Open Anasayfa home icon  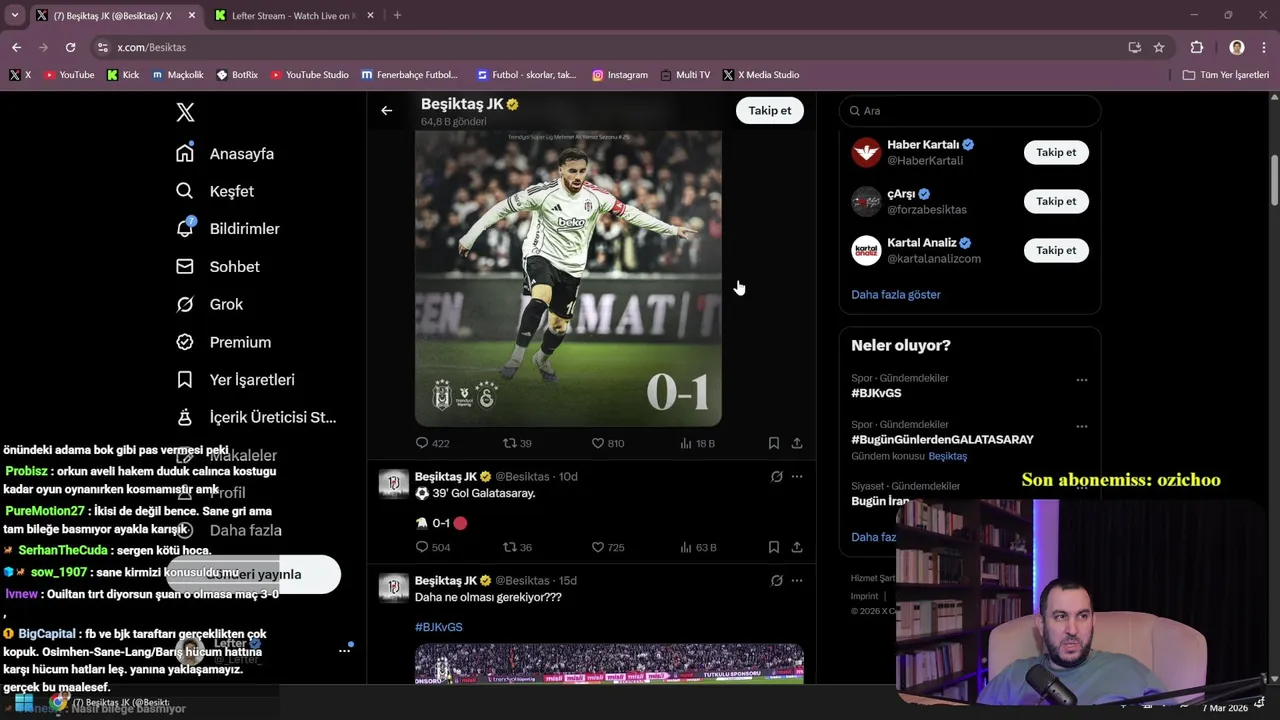click(185, 153)
